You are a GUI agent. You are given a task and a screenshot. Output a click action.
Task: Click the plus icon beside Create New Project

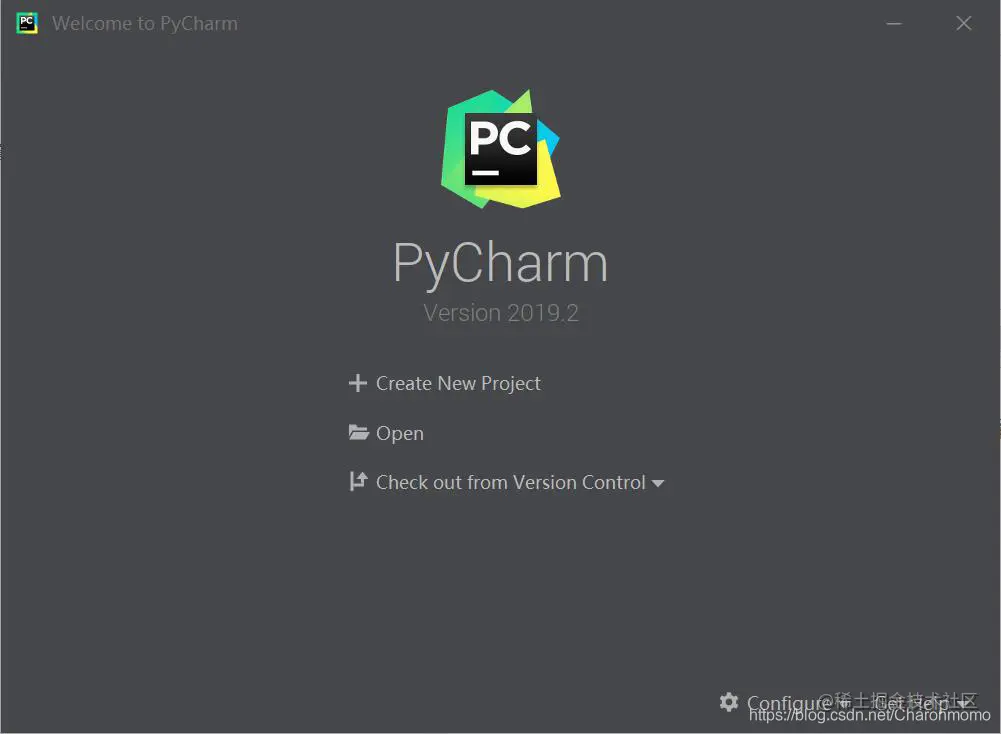pos(358,383)
